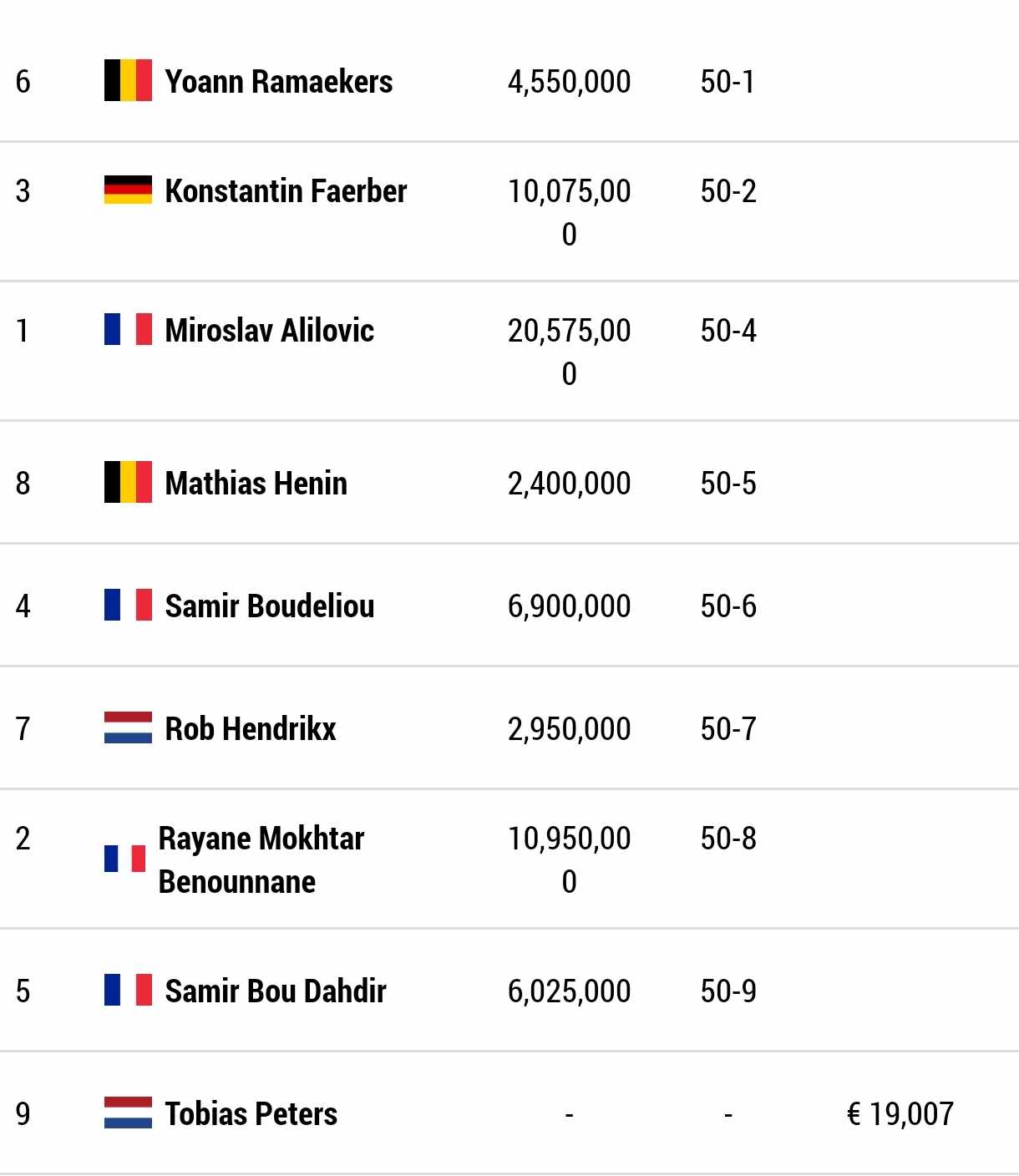Open Rob Hendrikx profile link
The image size is (1019, 1176).
click(x=251, y=729)
